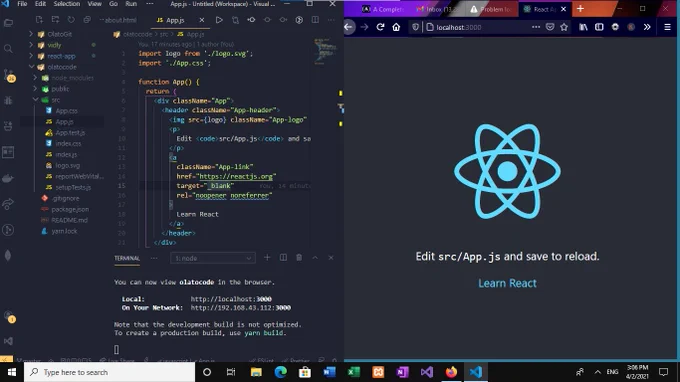Open the View menu

point(95,4)
